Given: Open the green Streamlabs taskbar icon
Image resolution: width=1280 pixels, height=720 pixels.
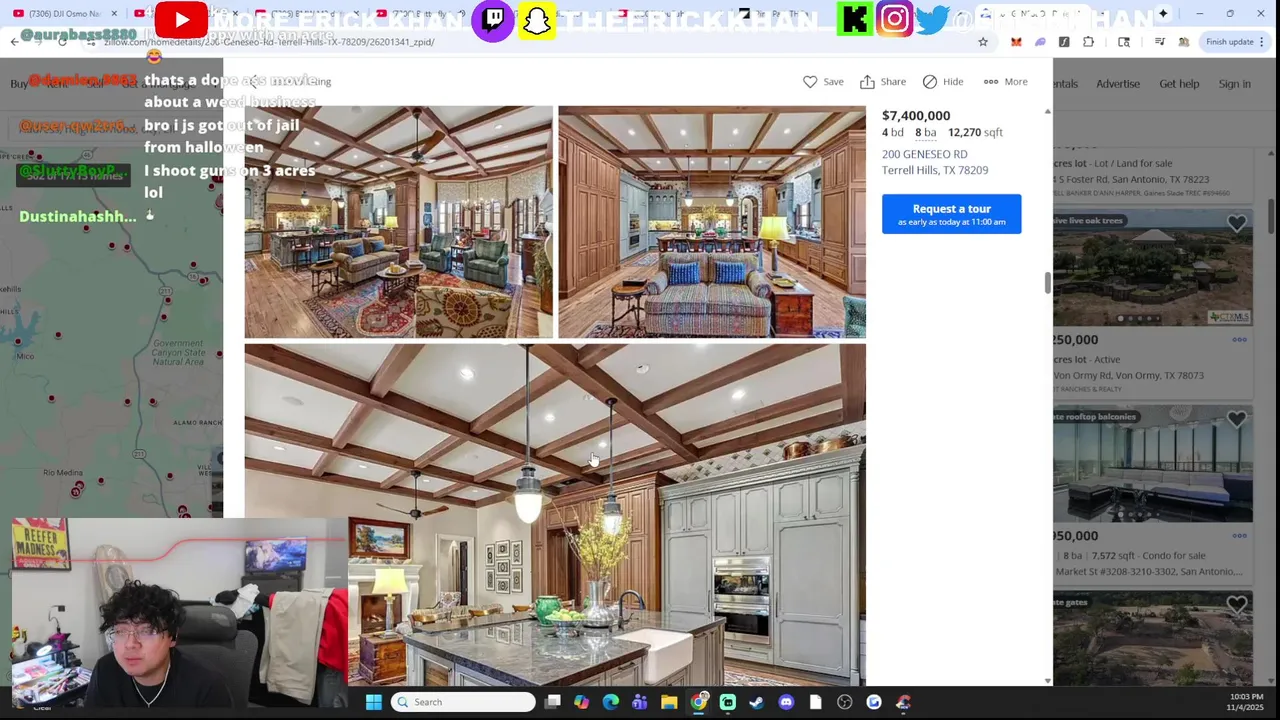Looking at the screenshot, I should tap(728, 702).
